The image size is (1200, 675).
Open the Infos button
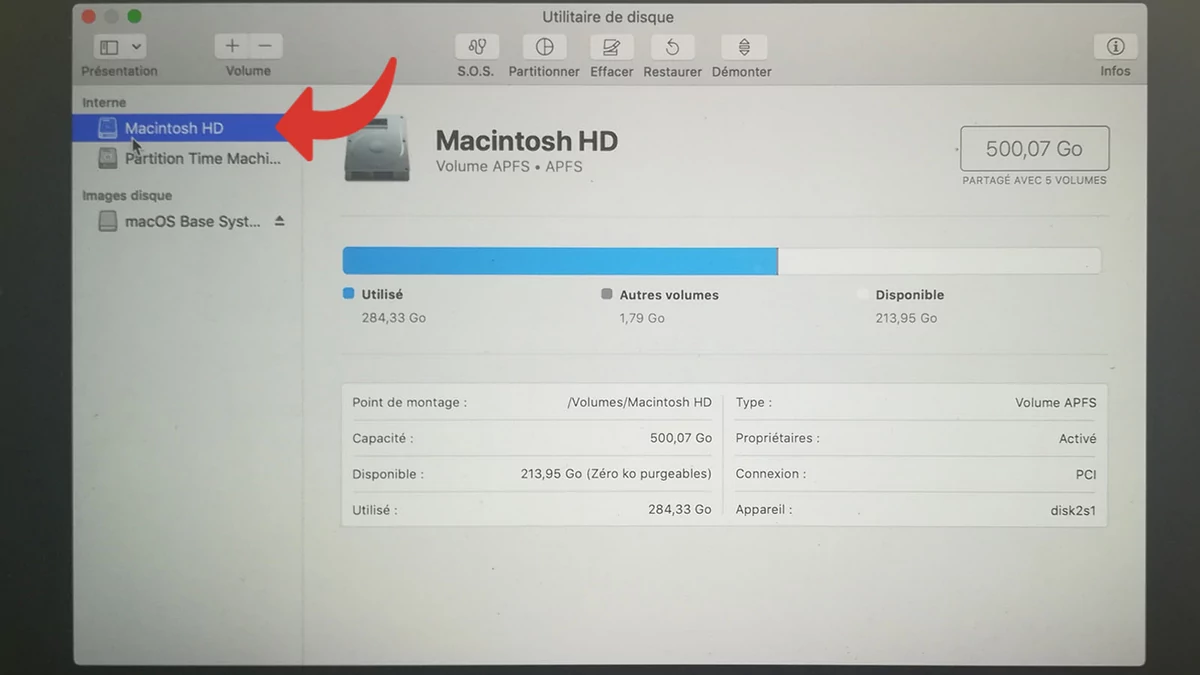(1116, 47)
